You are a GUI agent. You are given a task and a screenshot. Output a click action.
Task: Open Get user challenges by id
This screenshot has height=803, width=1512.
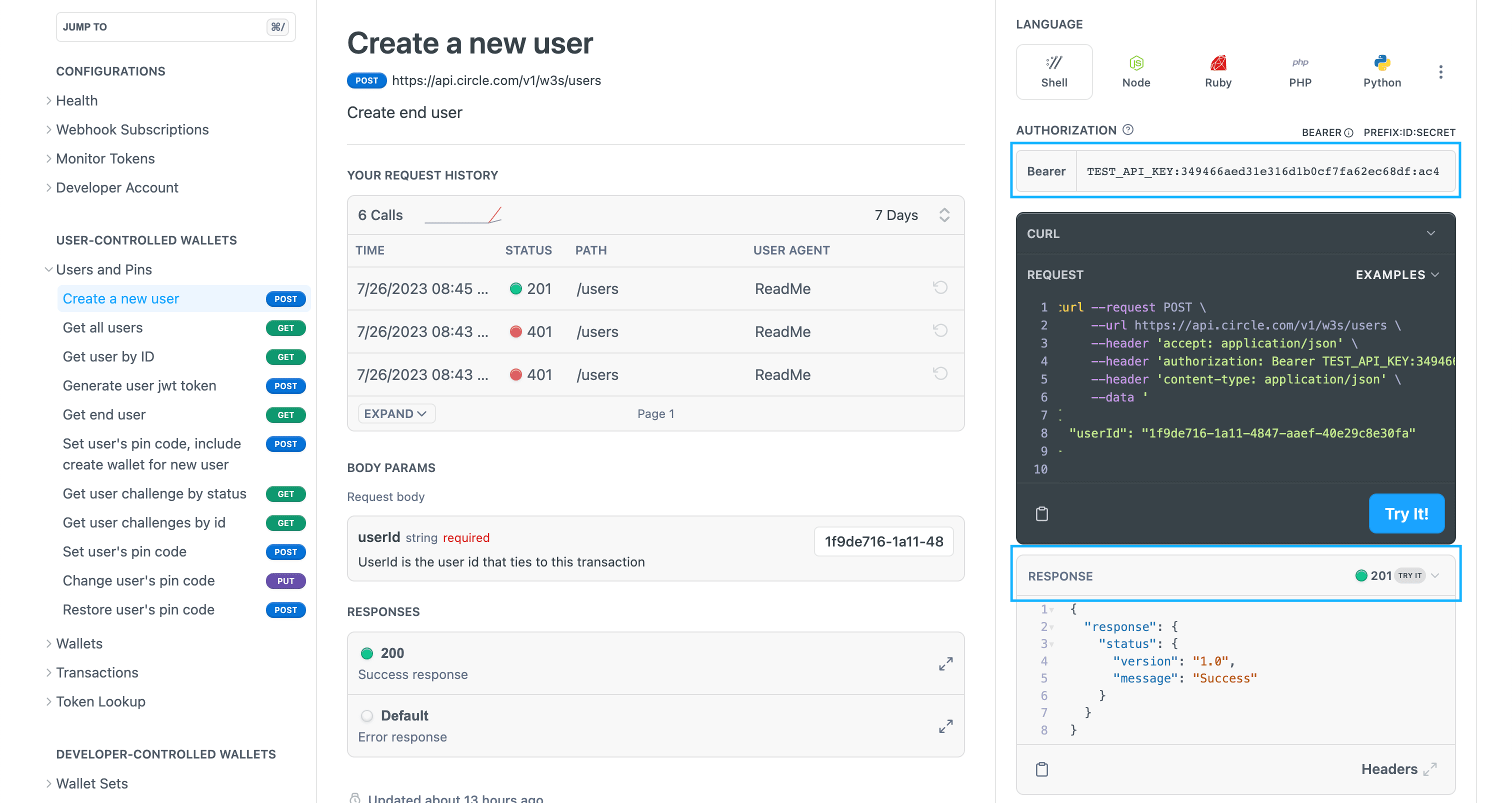(184, 523)
